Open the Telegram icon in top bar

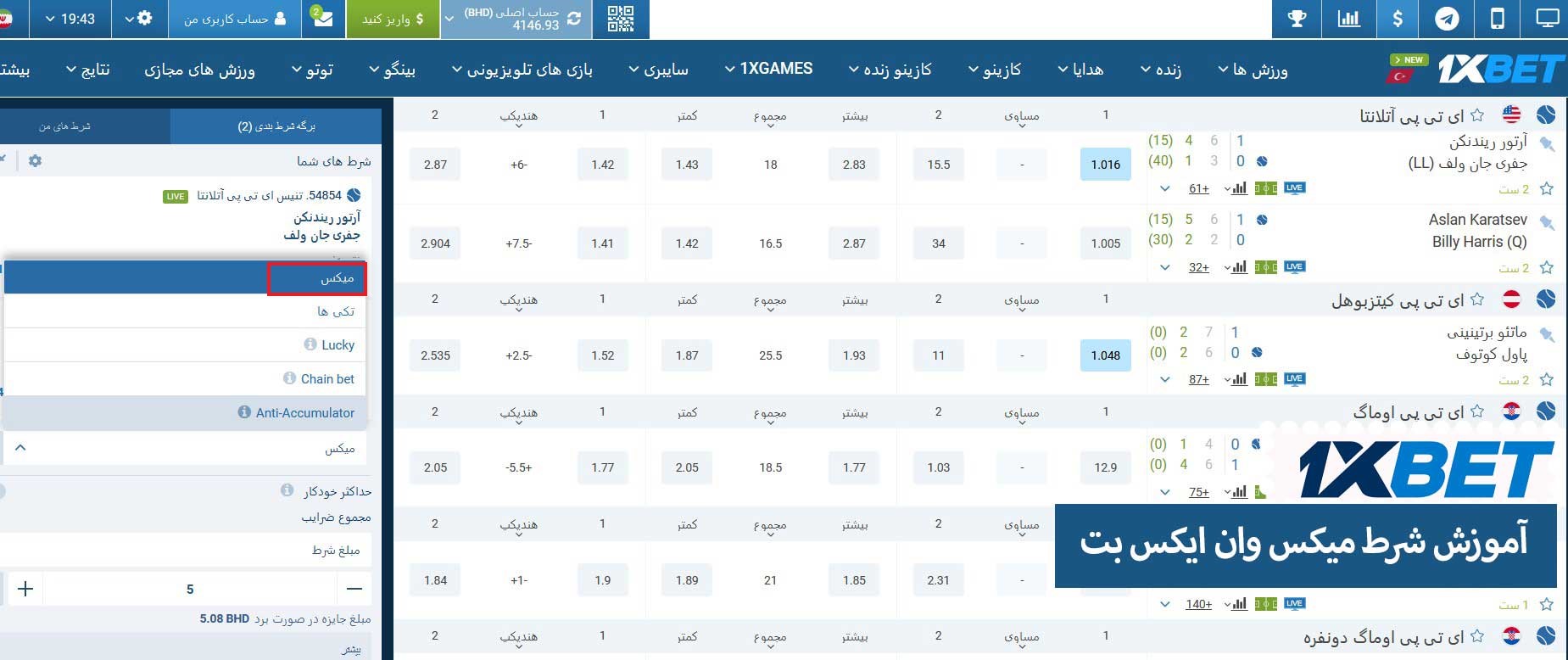[1447, 19]
